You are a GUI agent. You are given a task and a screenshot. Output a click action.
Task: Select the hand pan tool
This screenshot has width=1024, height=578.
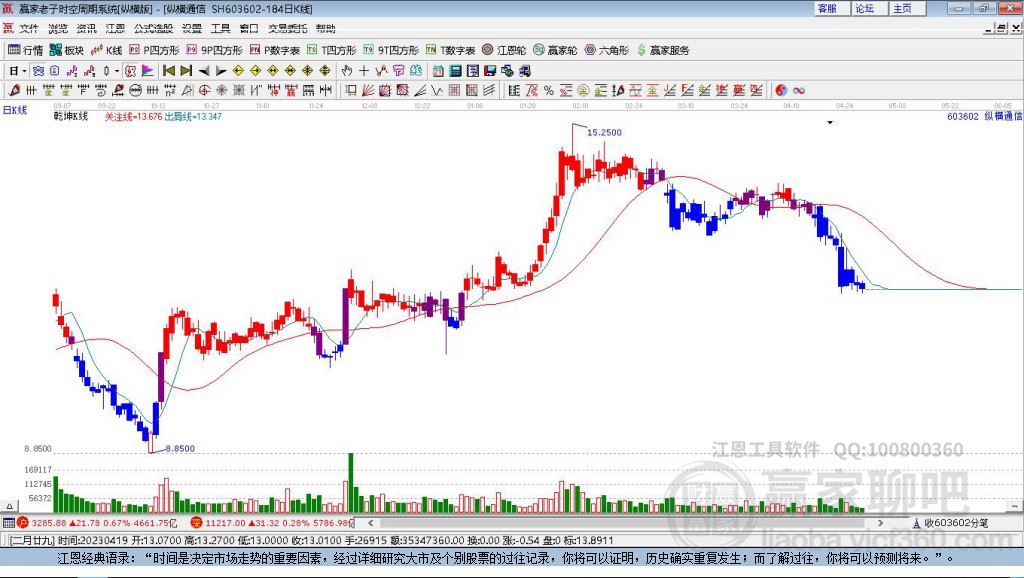click(x=347, y=71)
